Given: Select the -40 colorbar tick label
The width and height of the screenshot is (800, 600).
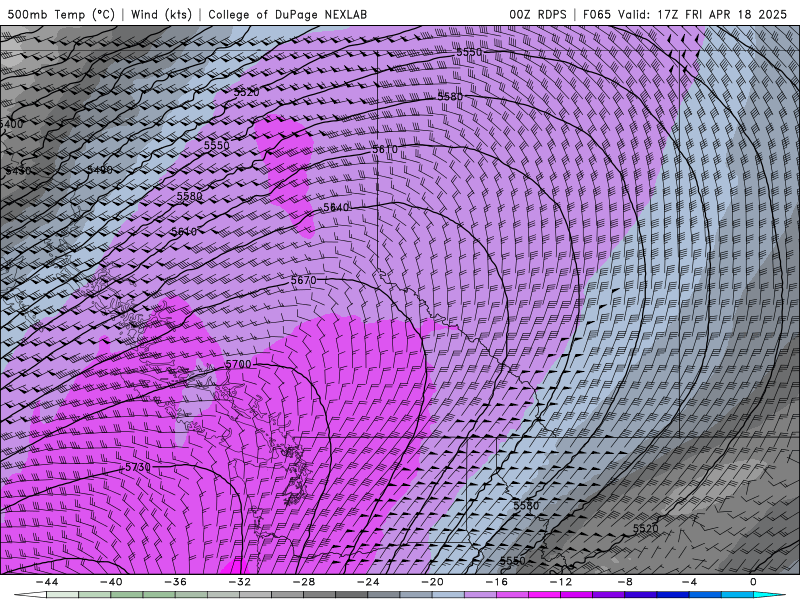Looking at the screenshot, I should click(x=111, y=582).
